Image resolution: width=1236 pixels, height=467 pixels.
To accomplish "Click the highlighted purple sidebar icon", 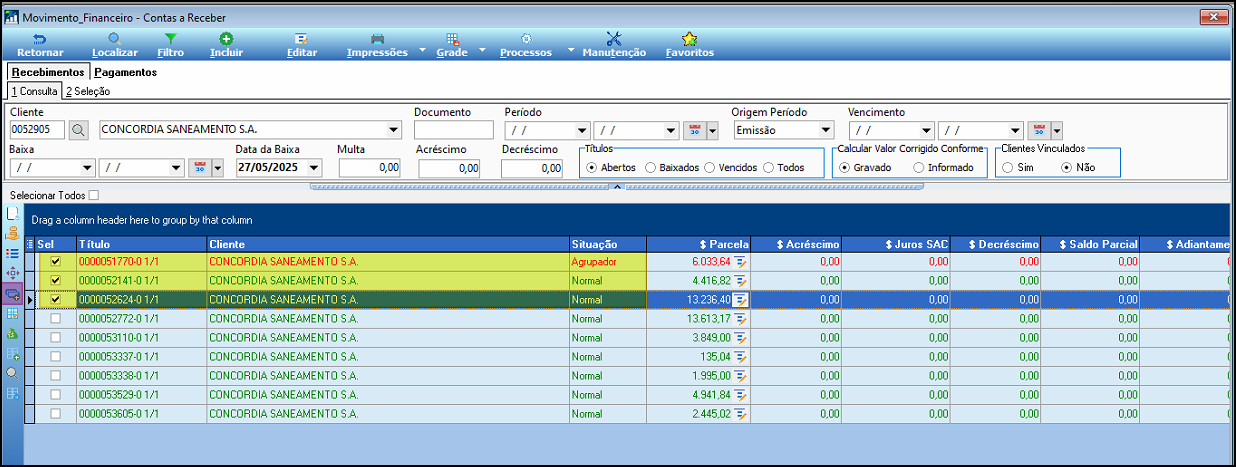I will [x=13, y=294].
